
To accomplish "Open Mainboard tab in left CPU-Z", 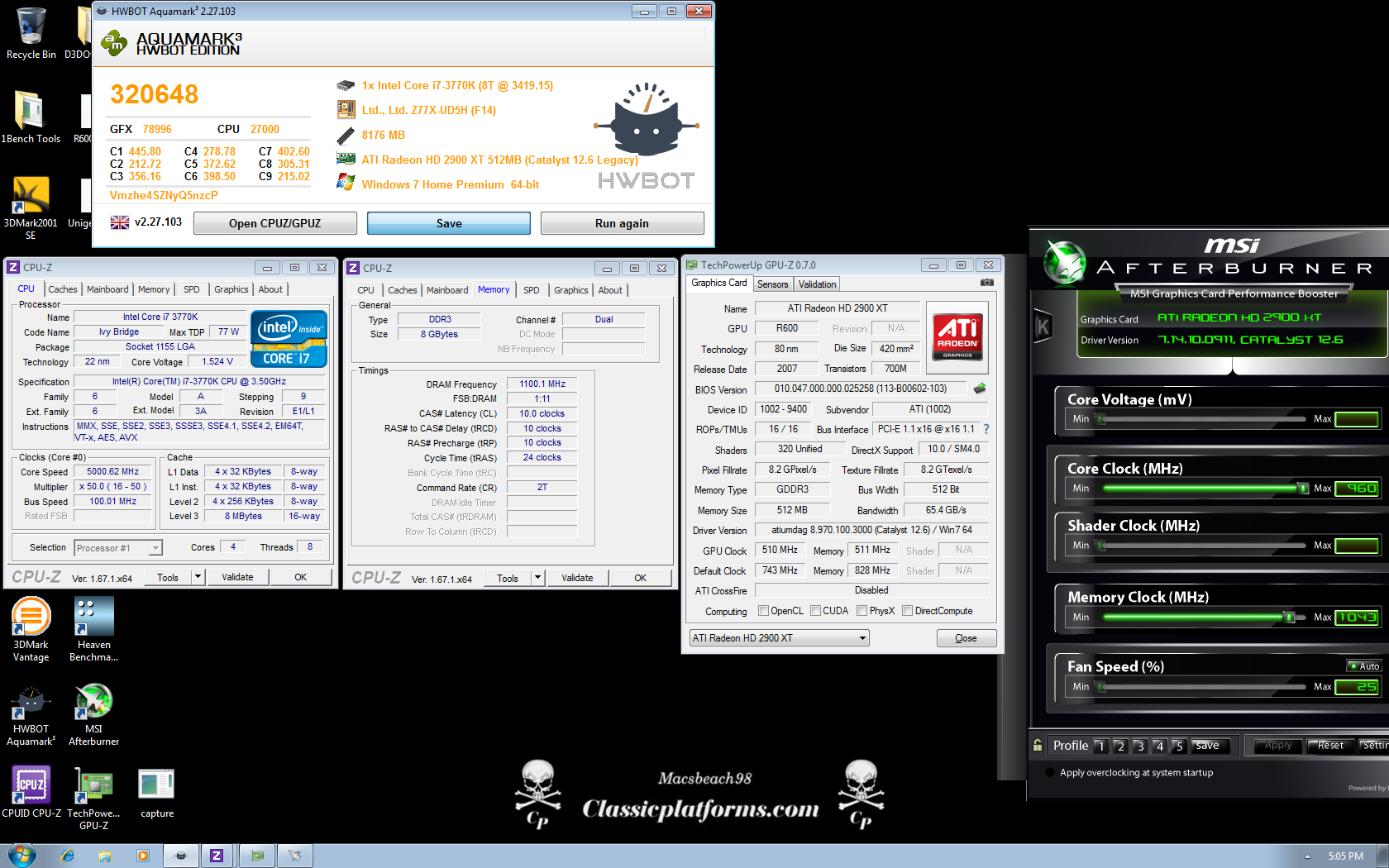I will [x=107, y=289].
